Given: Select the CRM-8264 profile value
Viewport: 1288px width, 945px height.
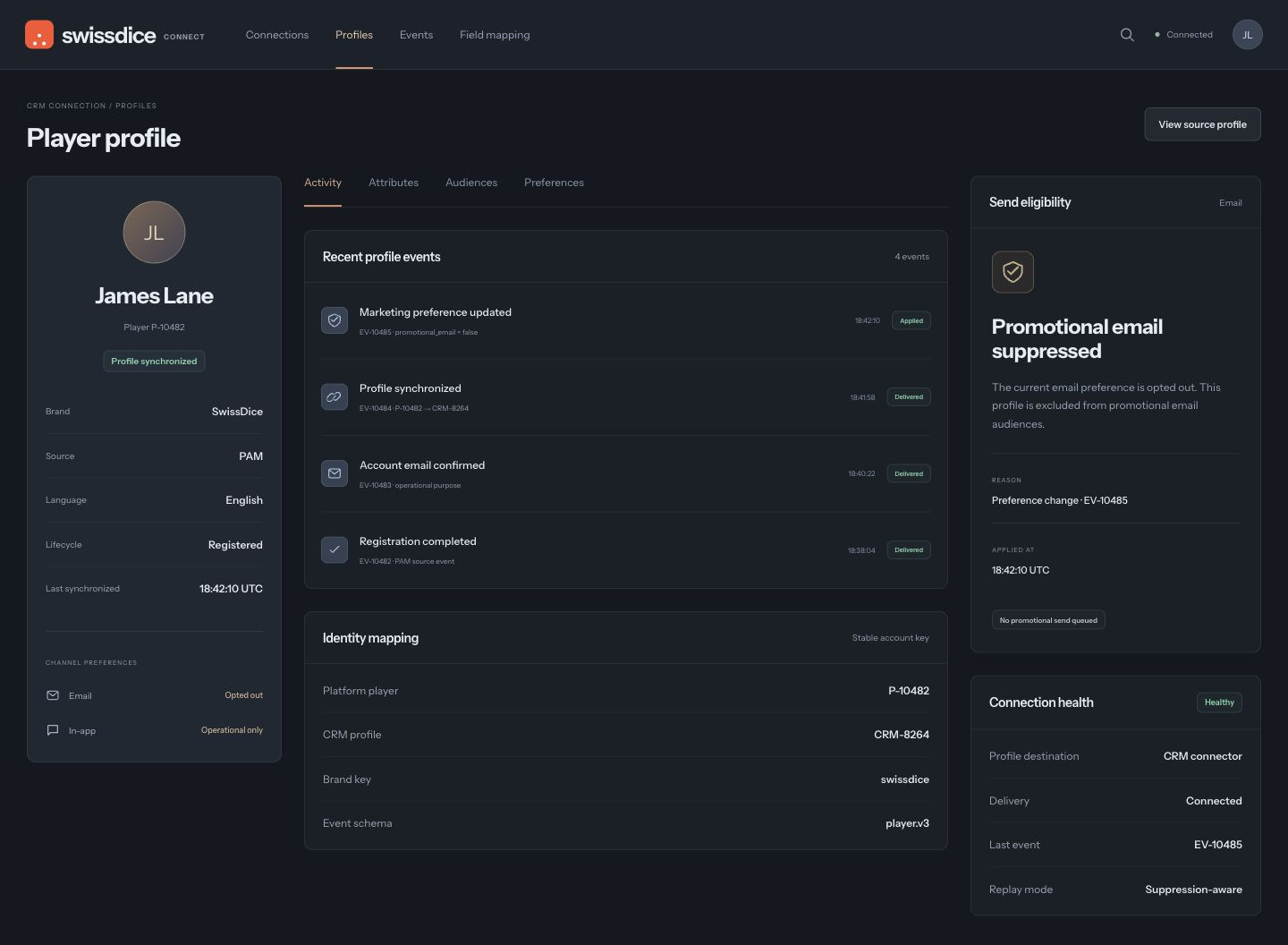Looking at the screenshot, I should coord(902,735).
